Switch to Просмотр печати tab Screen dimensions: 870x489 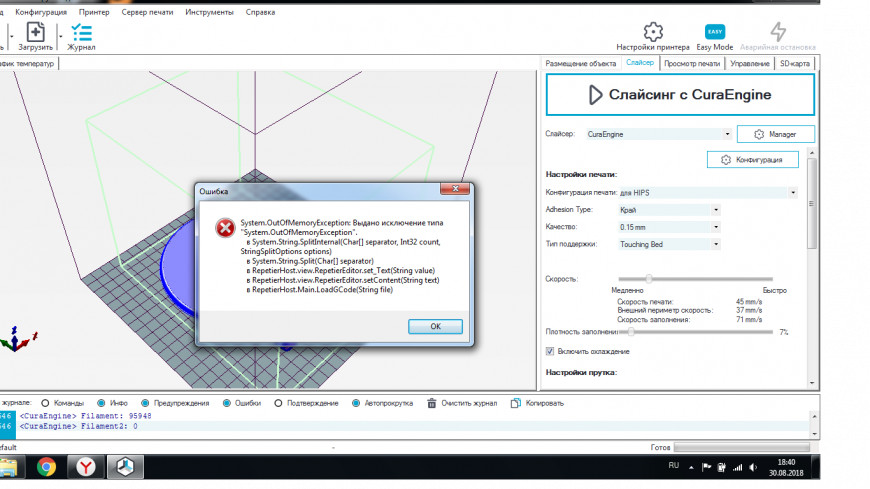pos(692,63)
